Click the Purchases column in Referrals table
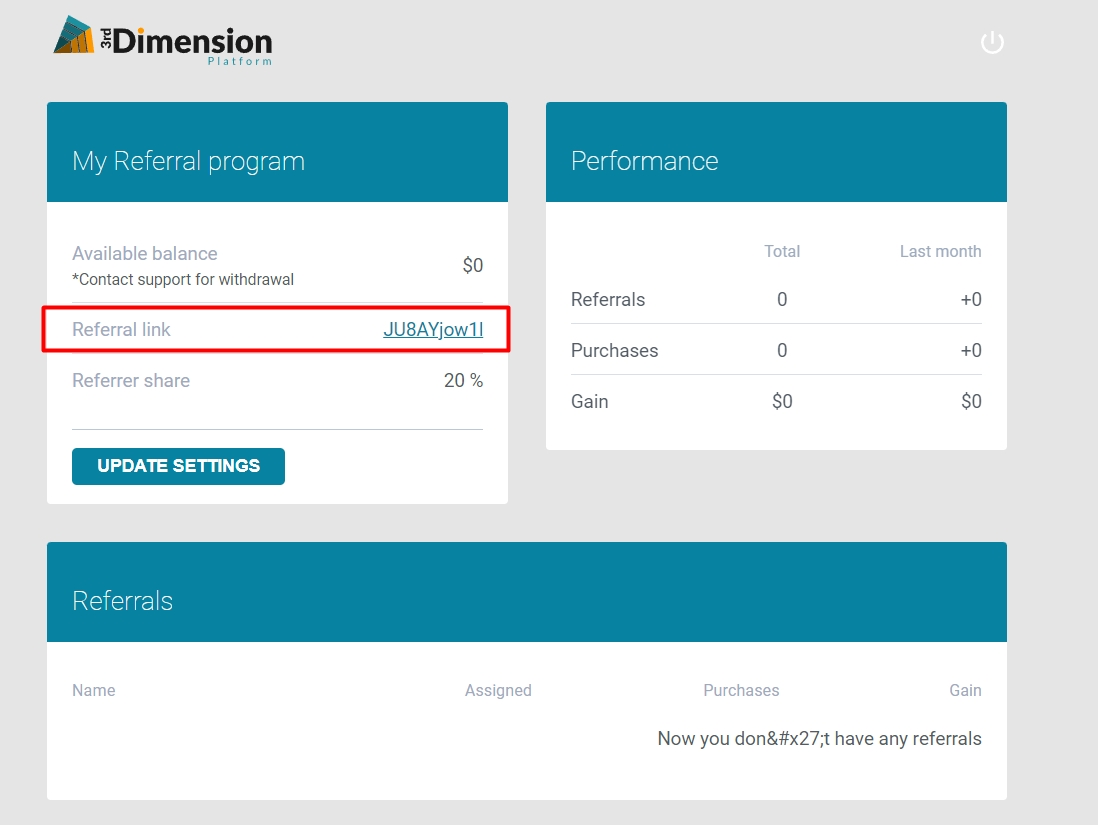 click(x=741, y=691)
